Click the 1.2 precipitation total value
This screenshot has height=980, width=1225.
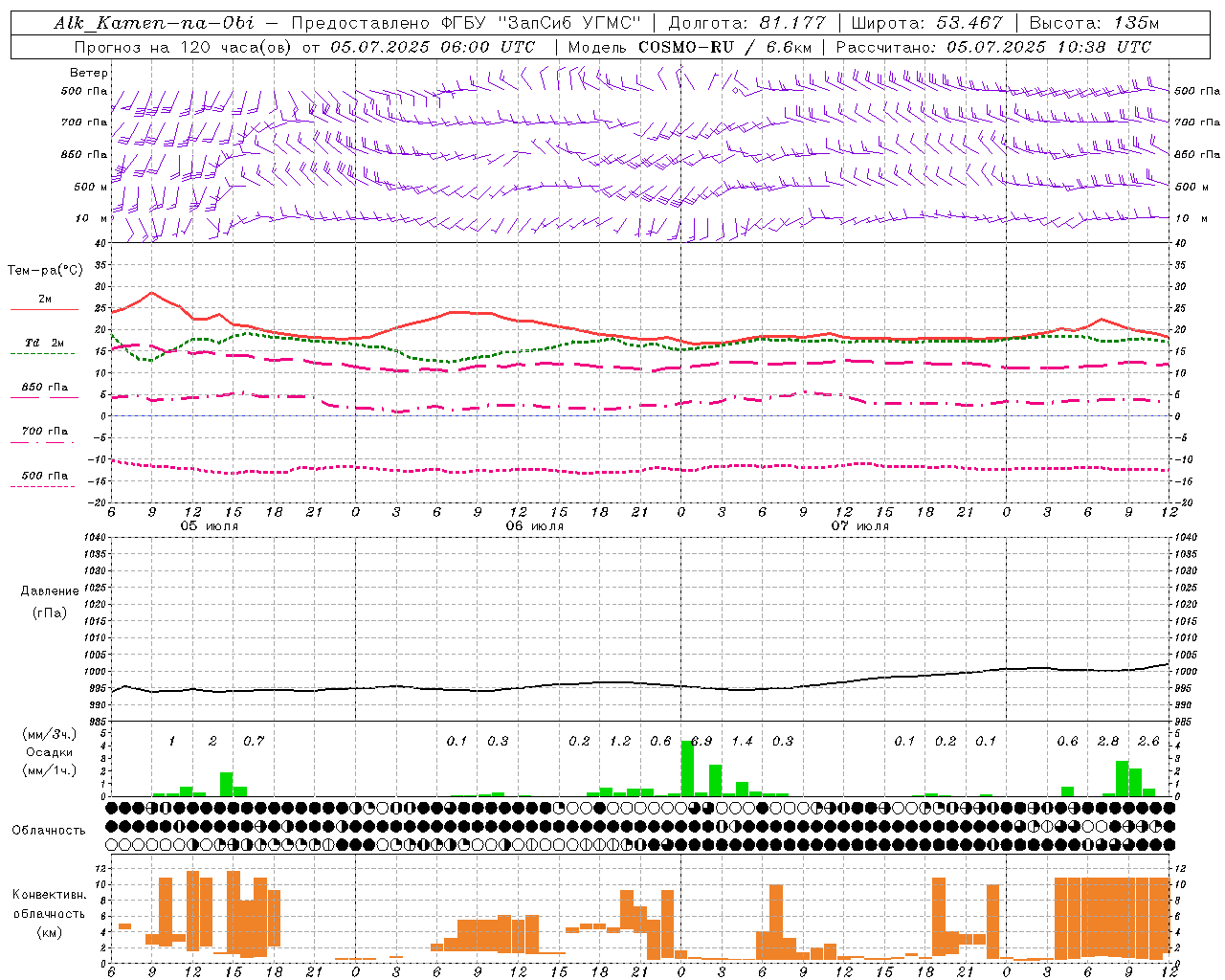(620, 742)
